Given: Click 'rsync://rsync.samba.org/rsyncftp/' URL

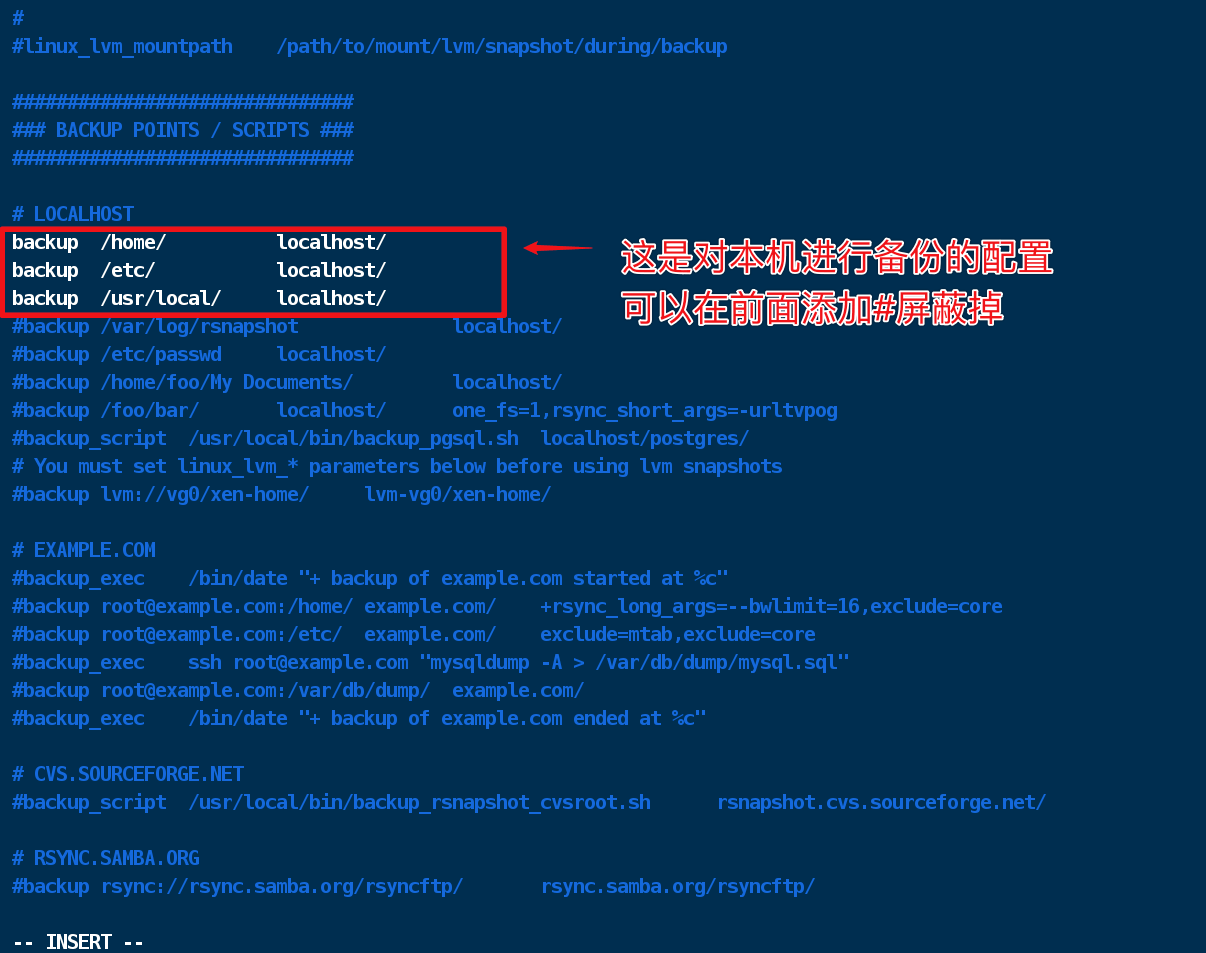Looking at the screenshot, I should coord(282,886).
